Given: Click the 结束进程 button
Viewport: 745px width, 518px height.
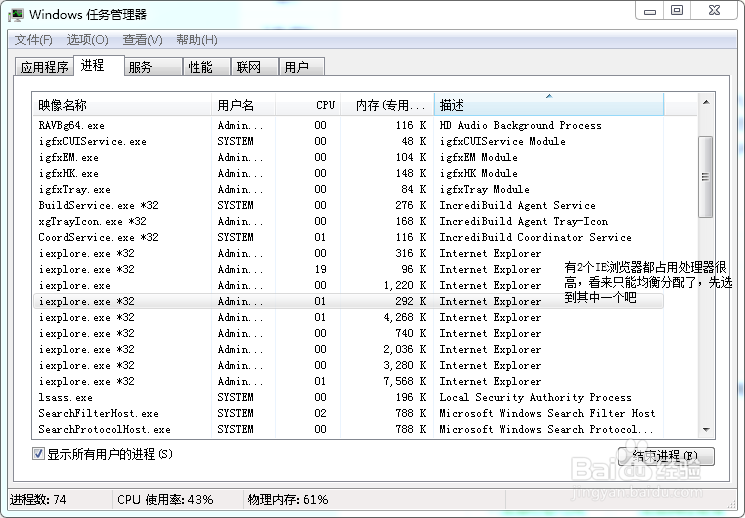Looking at the screenshot, I should click(666, 456).
